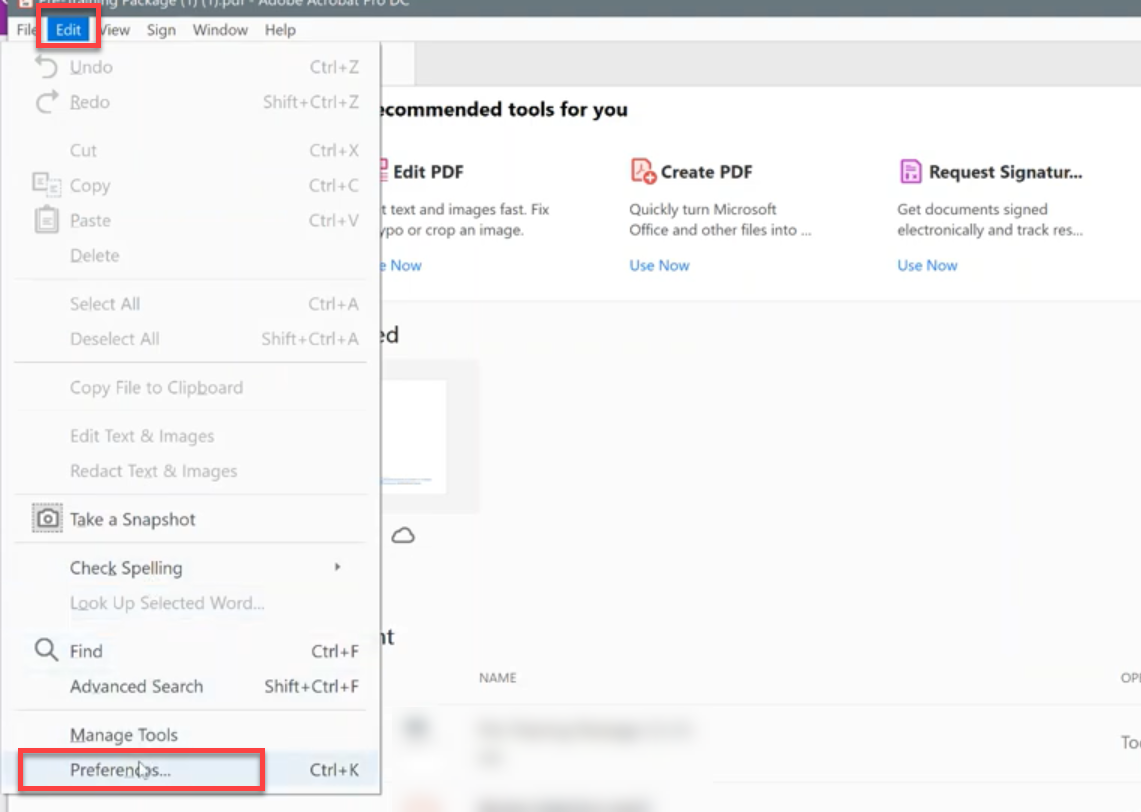Open the View menu
The image size is (1141, 812).
[116, 30]
